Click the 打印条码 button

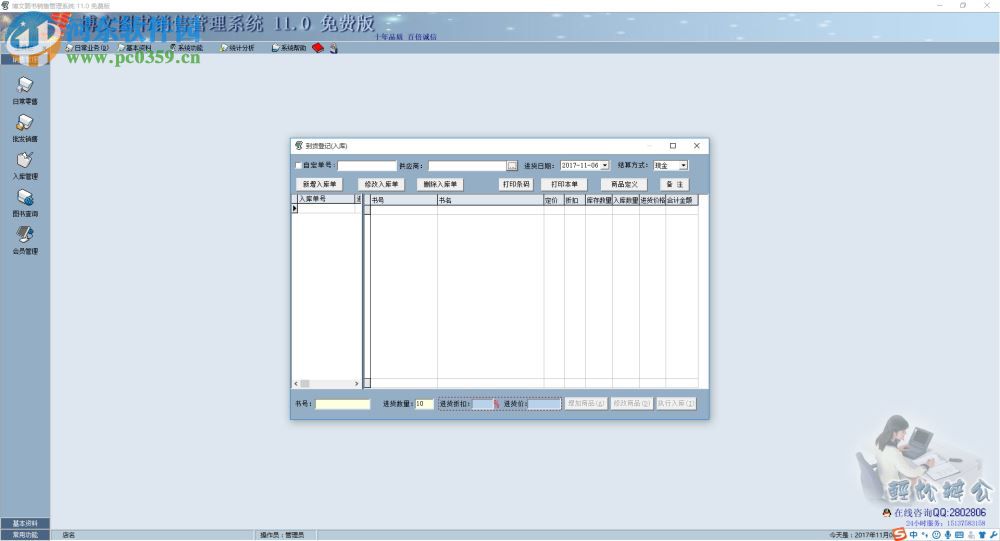pyautogui.click(x=516, y=184)
